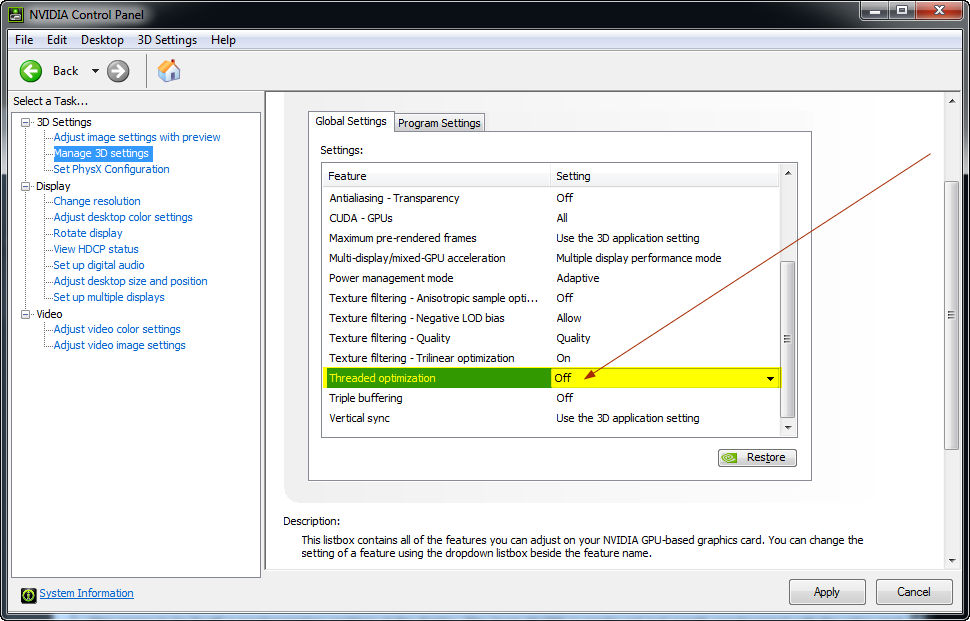
Task: Open the Back history dropdown arrow
Action: click(95, 71)
